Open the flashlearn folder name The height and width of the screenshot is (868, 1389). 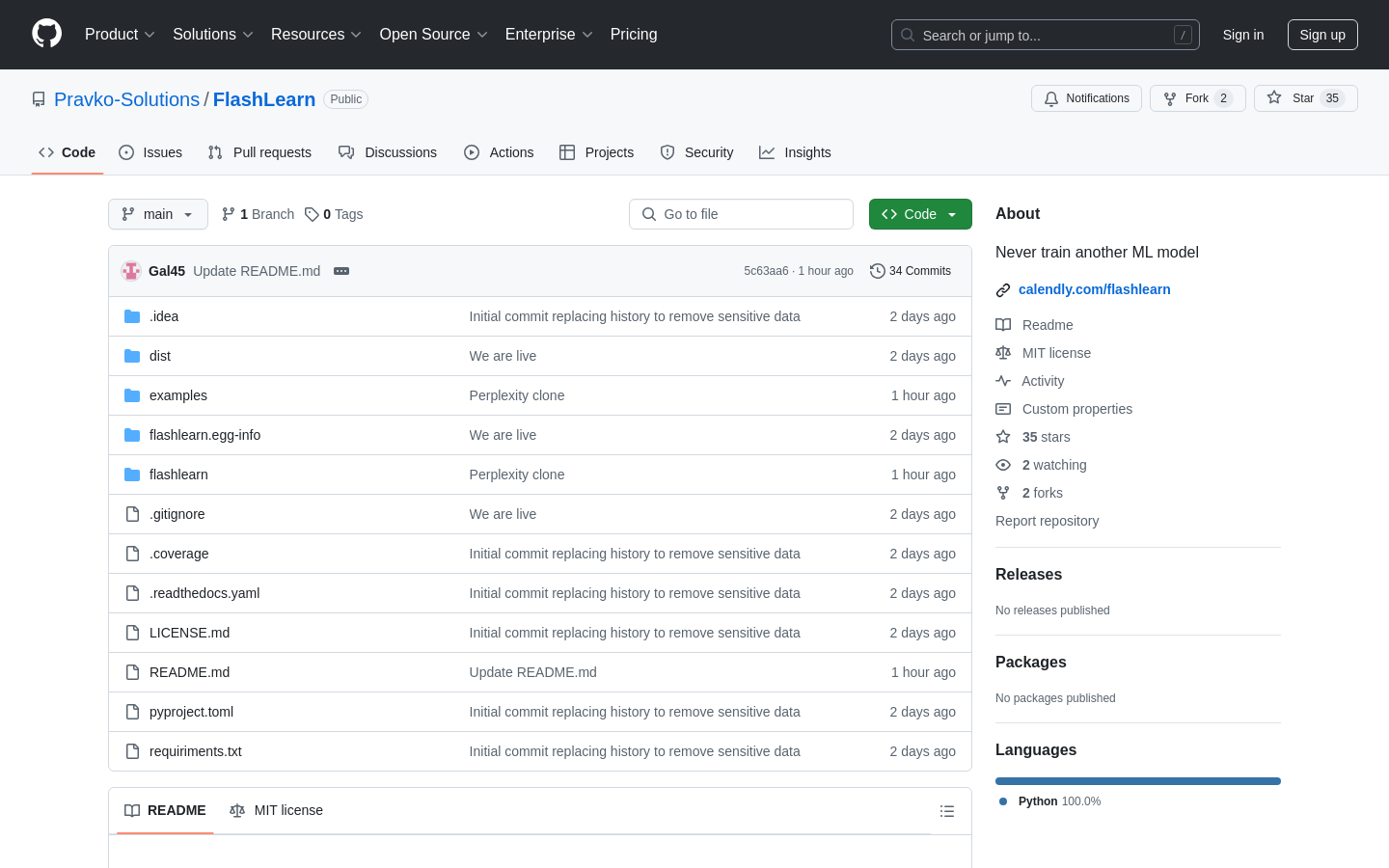(x=178, y=475)
